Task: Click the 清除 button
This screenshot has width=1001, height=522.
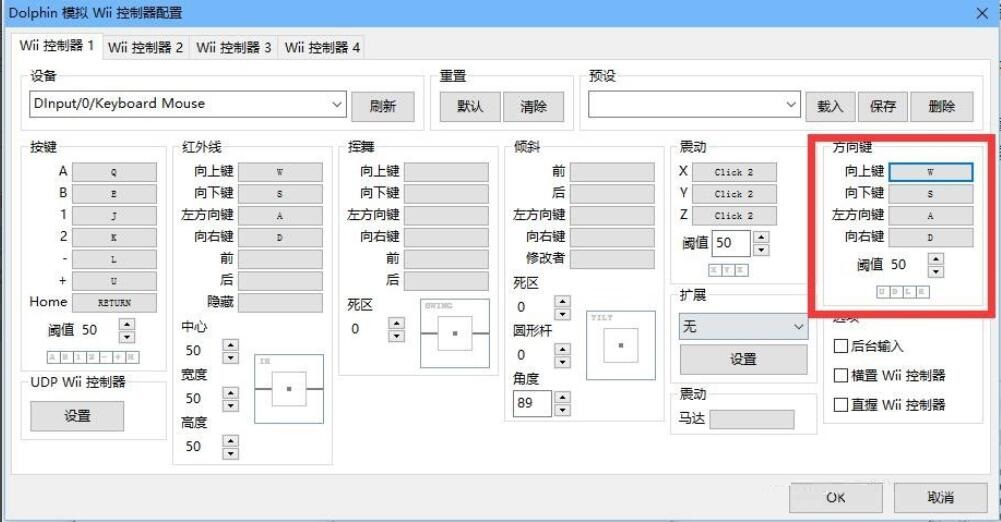Action: pyautogui.click(x=534, y=107)
